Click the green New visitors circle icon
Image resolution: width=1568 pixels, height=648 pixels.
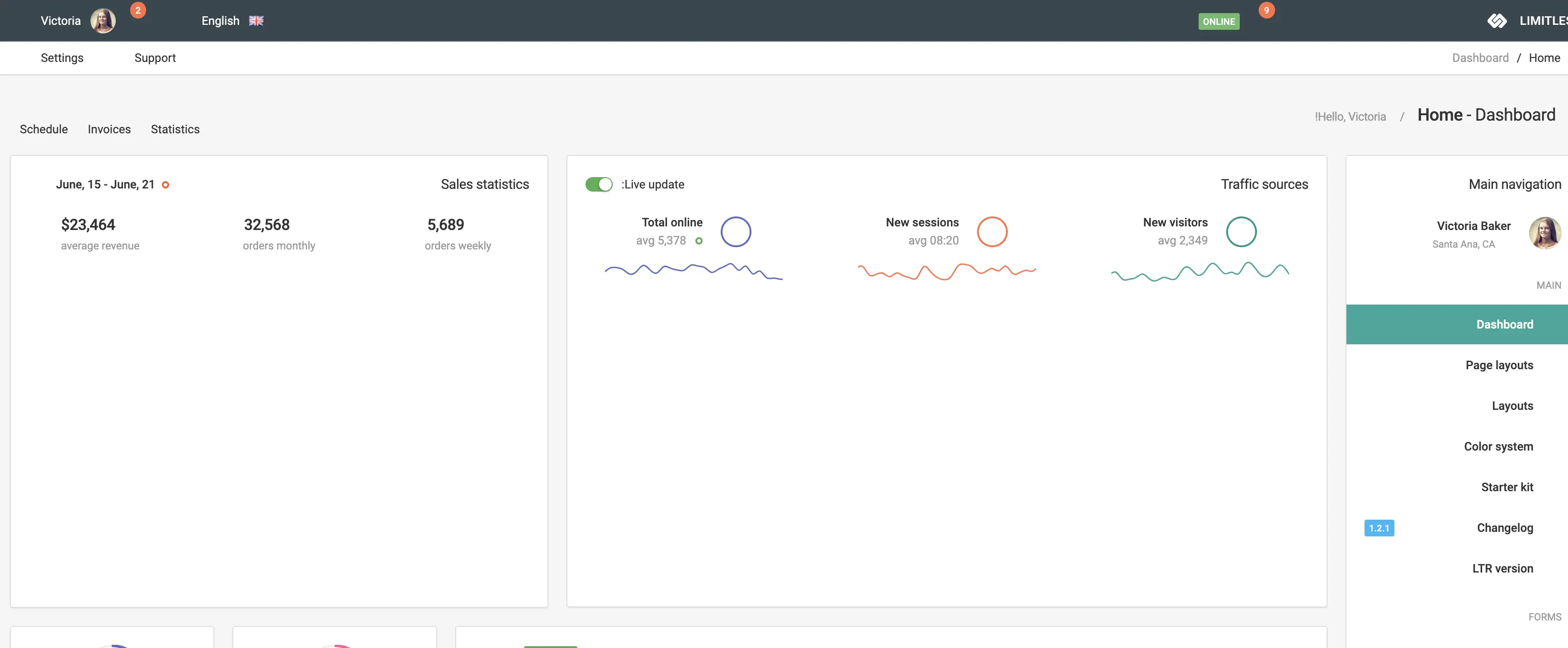click(1241, 232)
